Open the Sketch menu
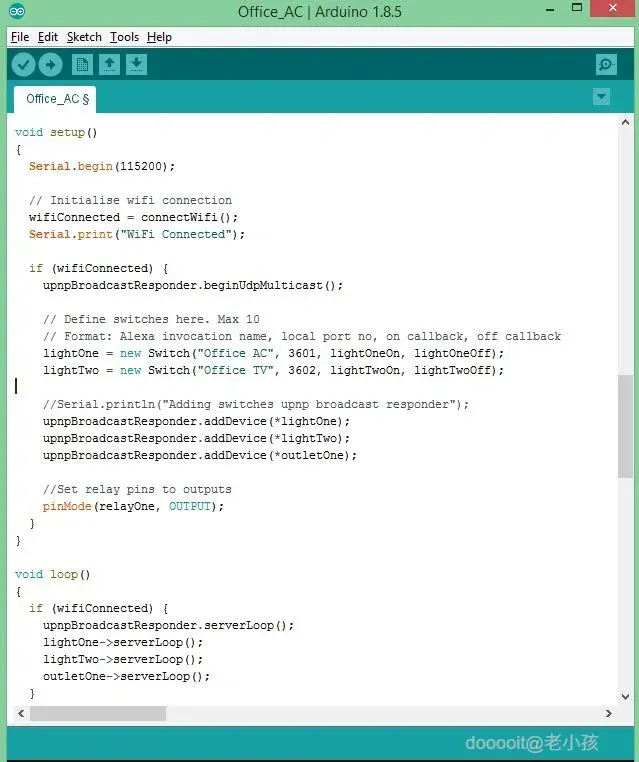This screenshot has height=762, width=639. coord(84,37)
